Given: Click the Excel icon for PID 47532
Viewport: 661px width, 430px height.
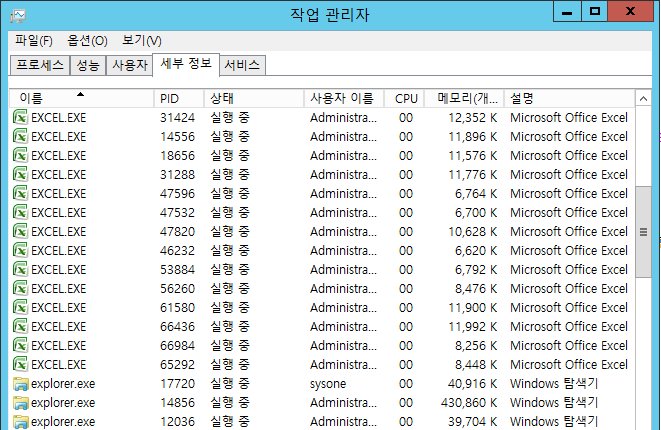Looking at the screenshot, I should coord(20,212).
